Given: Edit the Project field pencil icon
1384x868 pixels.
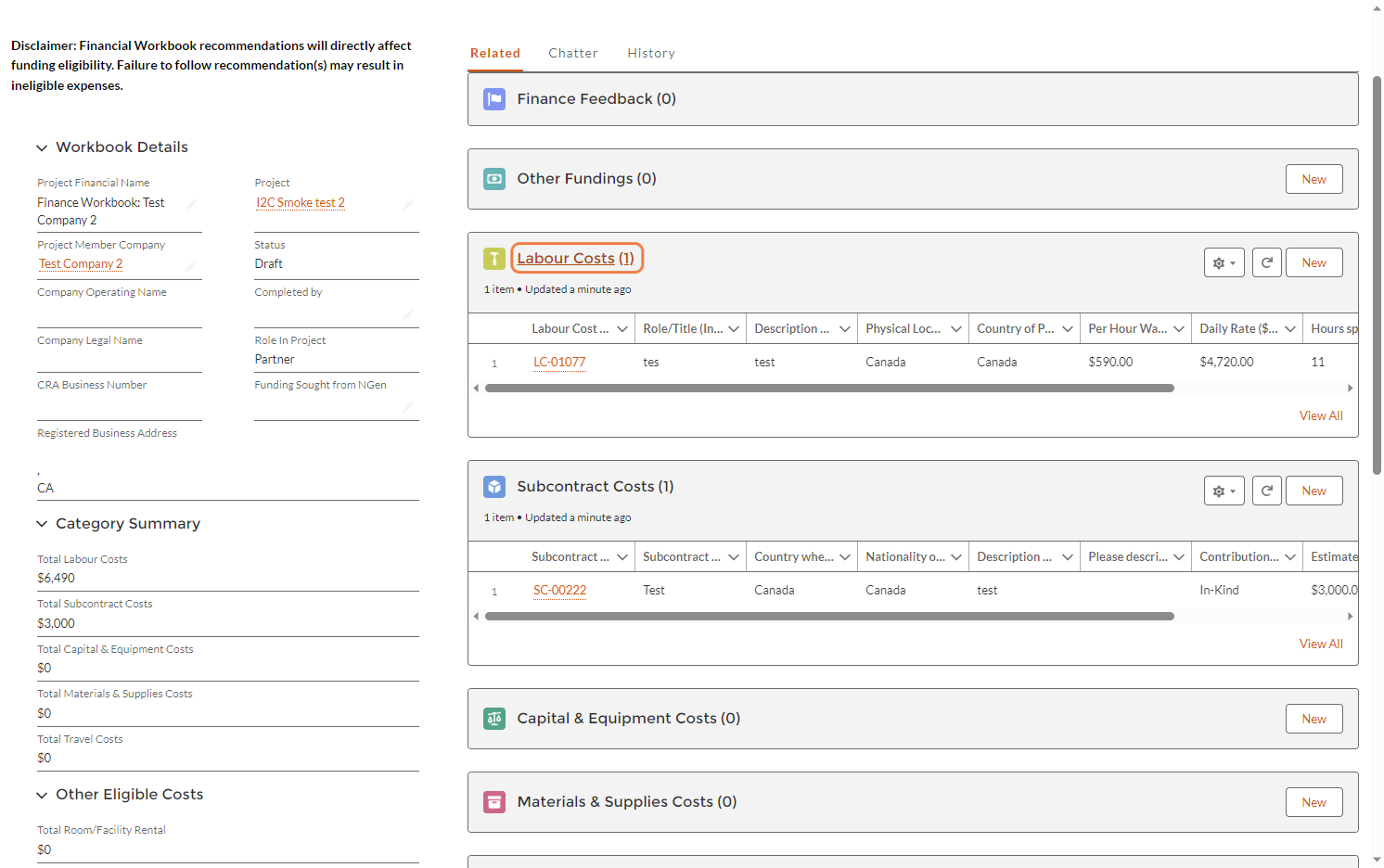Looking at the screenshot, I should [408, 204].
